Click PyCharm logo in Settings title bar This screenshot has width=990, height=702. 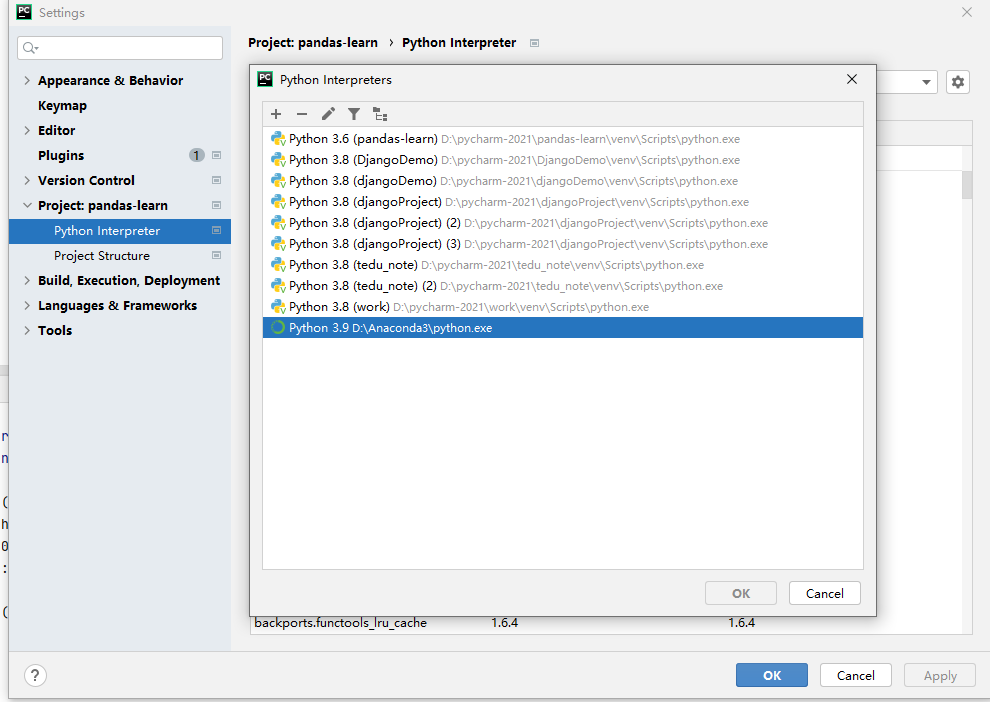point(24,12)
